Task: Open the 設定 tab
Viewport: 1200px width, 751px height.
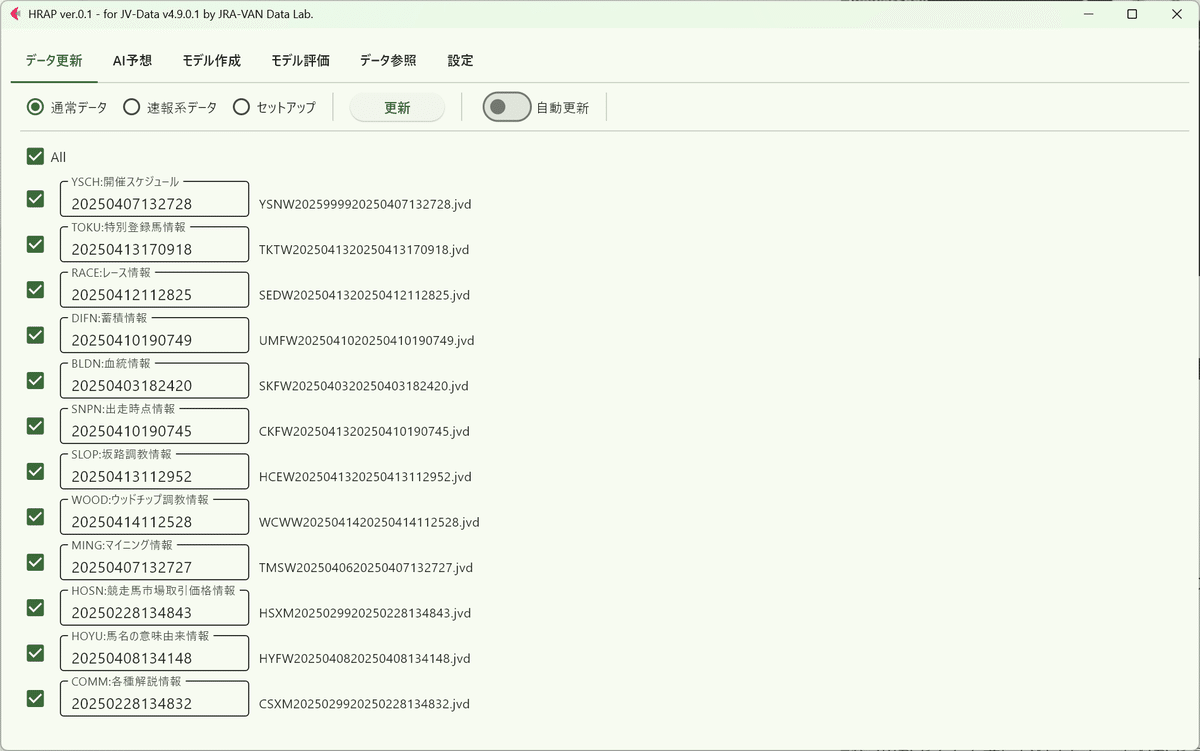Action: [460, 60]
